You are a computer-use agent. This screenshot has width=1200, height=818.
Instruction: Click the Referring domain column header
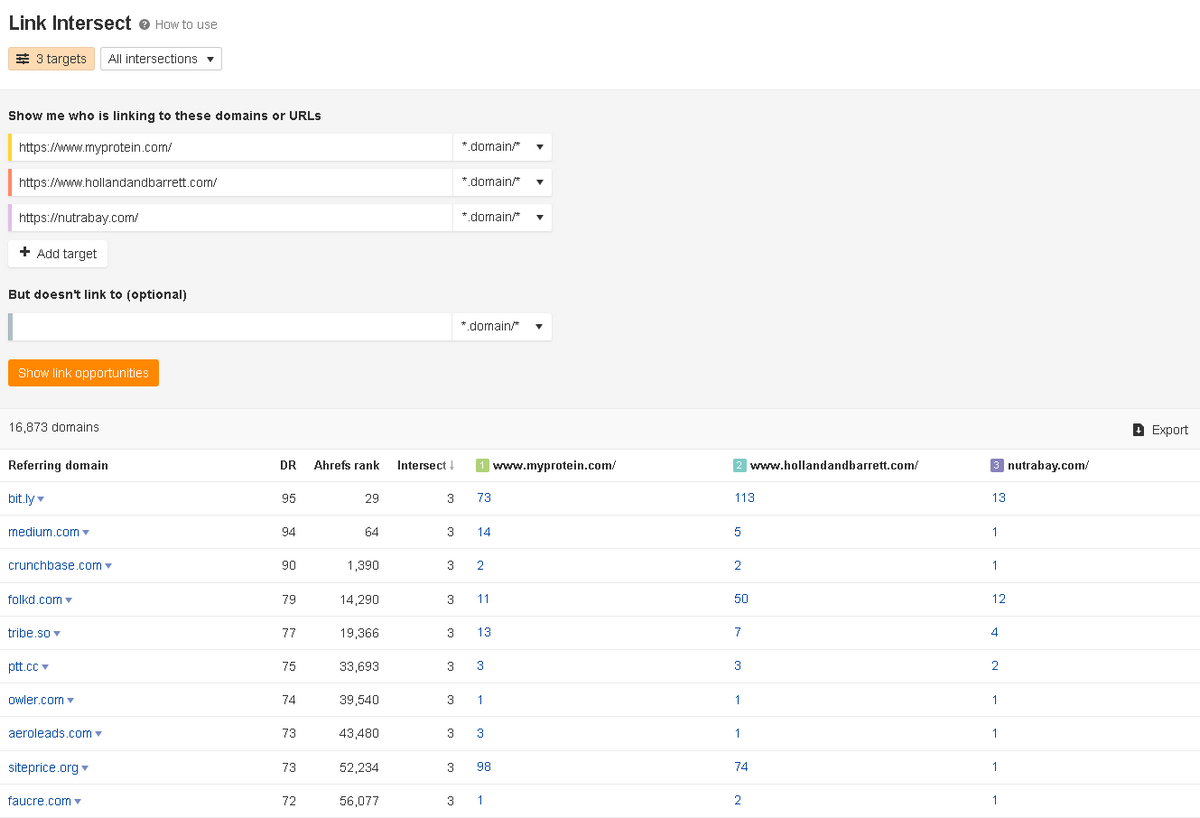tap(58, 465)
